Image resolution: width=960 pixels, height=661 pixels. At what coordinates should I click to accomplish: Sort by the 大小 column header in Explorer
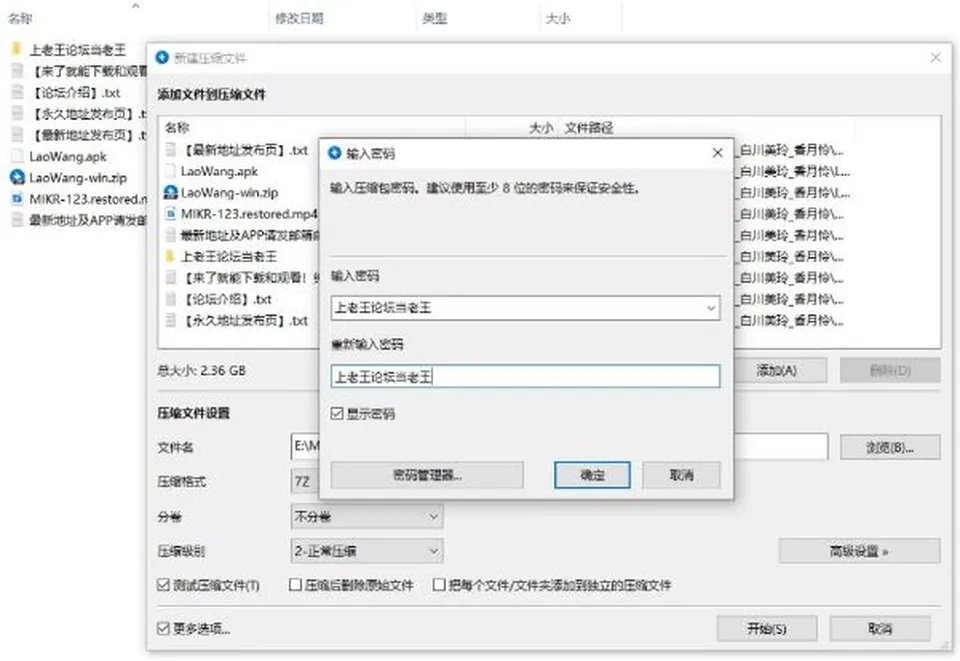coord(558,18)
